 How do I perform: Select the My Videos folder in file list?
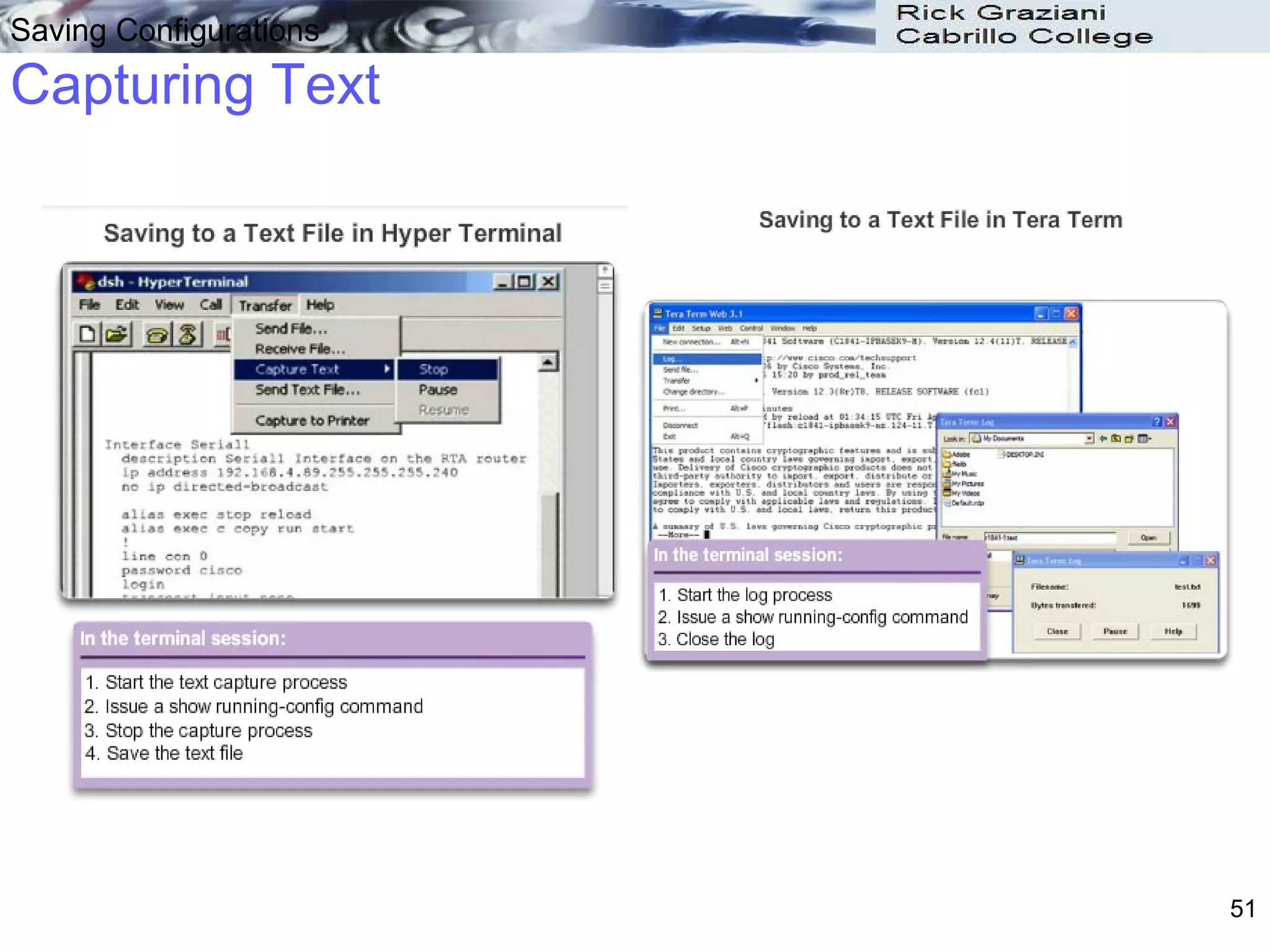pyautogui.click(x=962, y=493)
